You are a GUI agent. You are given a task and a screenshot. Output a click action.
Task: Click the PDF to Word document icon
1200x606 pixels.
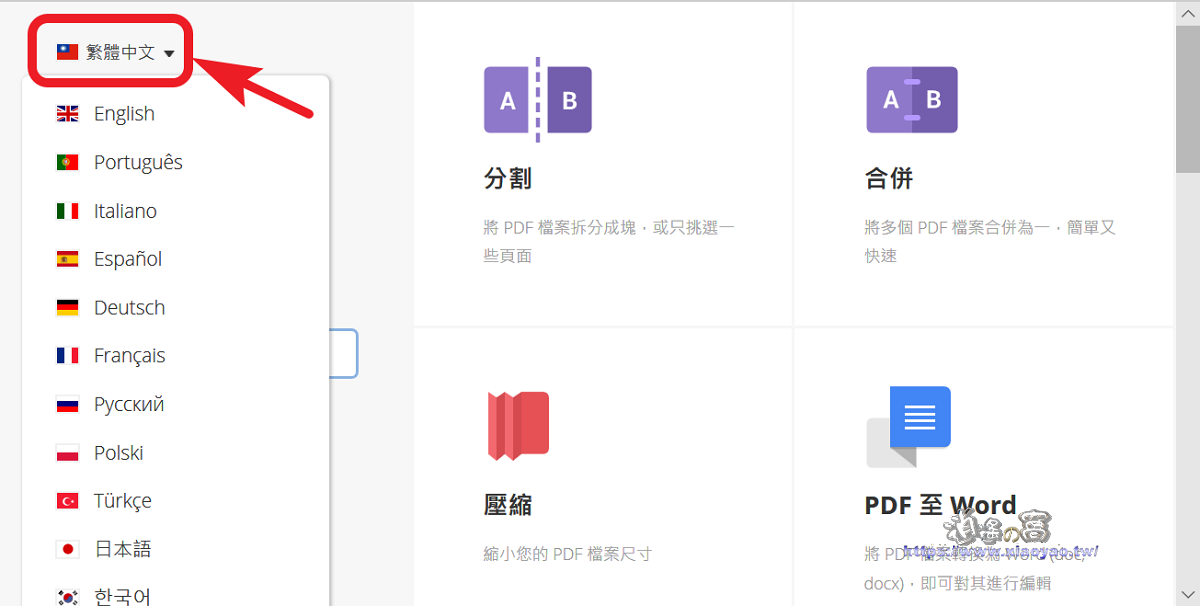908,427
